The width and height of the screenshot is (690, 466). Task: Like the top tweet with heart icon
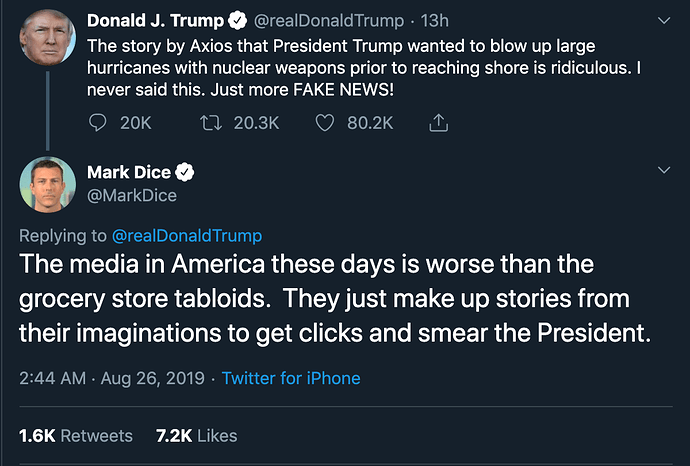pos(324,123)
